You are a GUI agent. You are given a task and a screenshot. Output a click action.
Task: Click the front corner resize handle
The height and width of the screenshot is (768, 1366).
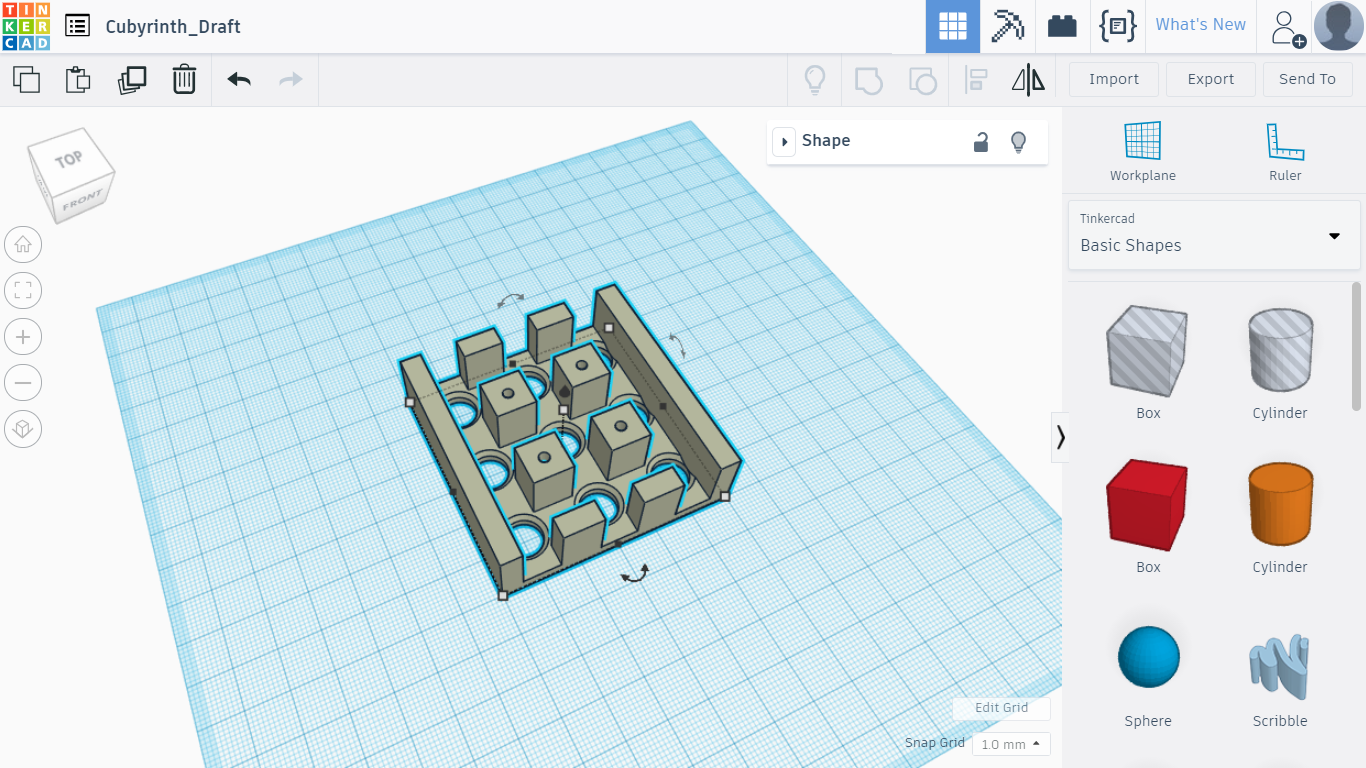click(503, 596)
